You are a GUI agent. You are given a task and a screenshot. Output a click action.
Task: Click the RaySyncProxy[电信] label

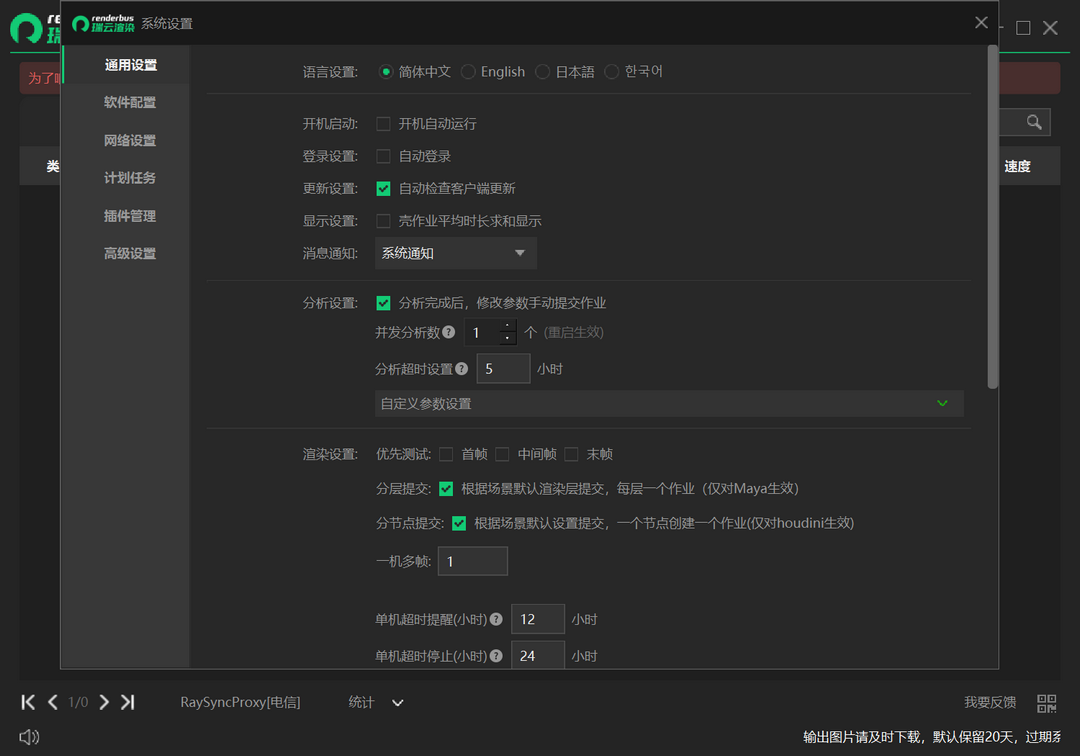(x=240, y=702)
